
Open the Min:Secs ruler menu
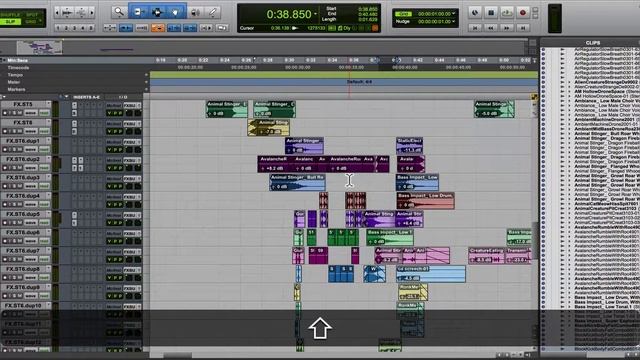[3, 60]
